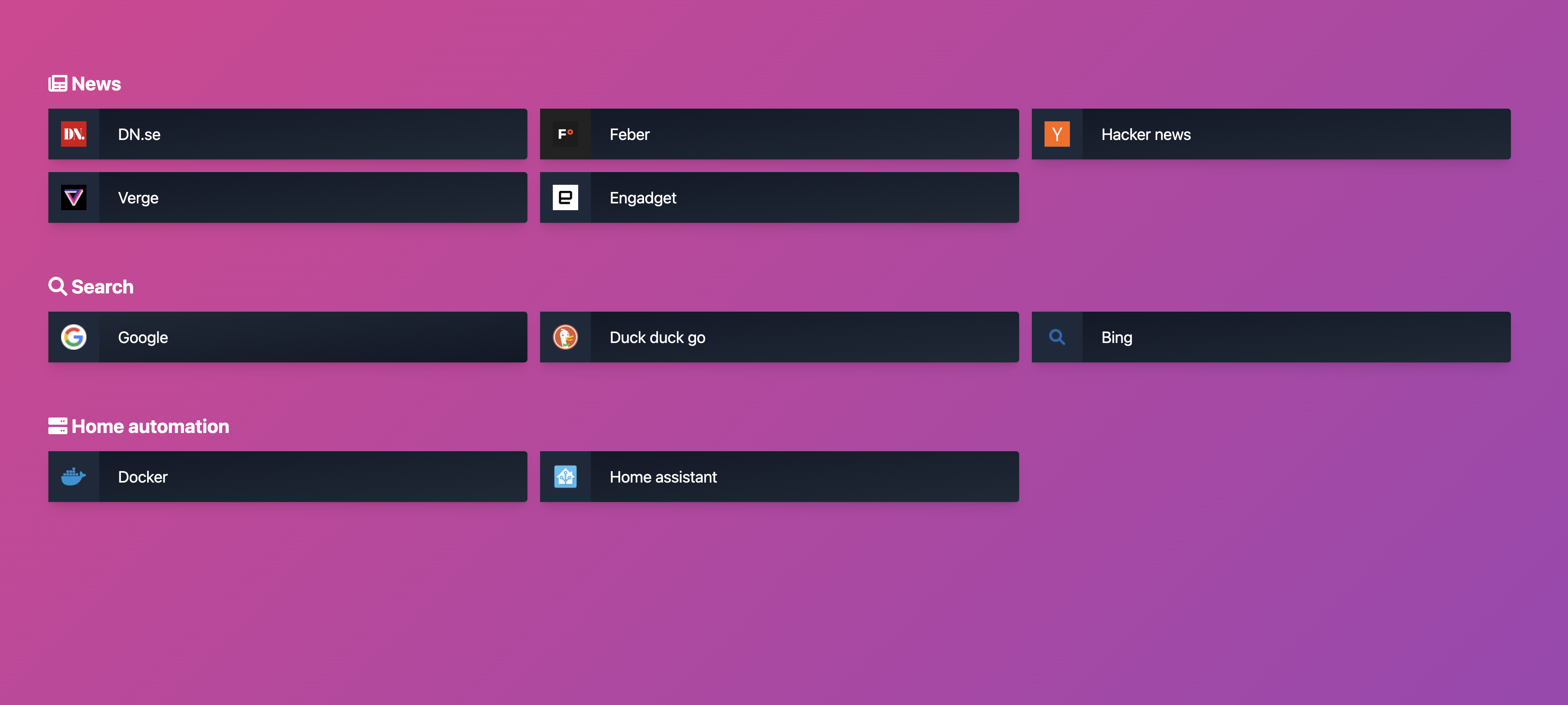Click the Docker whale icon
The width and height of the screenshot is (1568, 705).
(74, 476)
